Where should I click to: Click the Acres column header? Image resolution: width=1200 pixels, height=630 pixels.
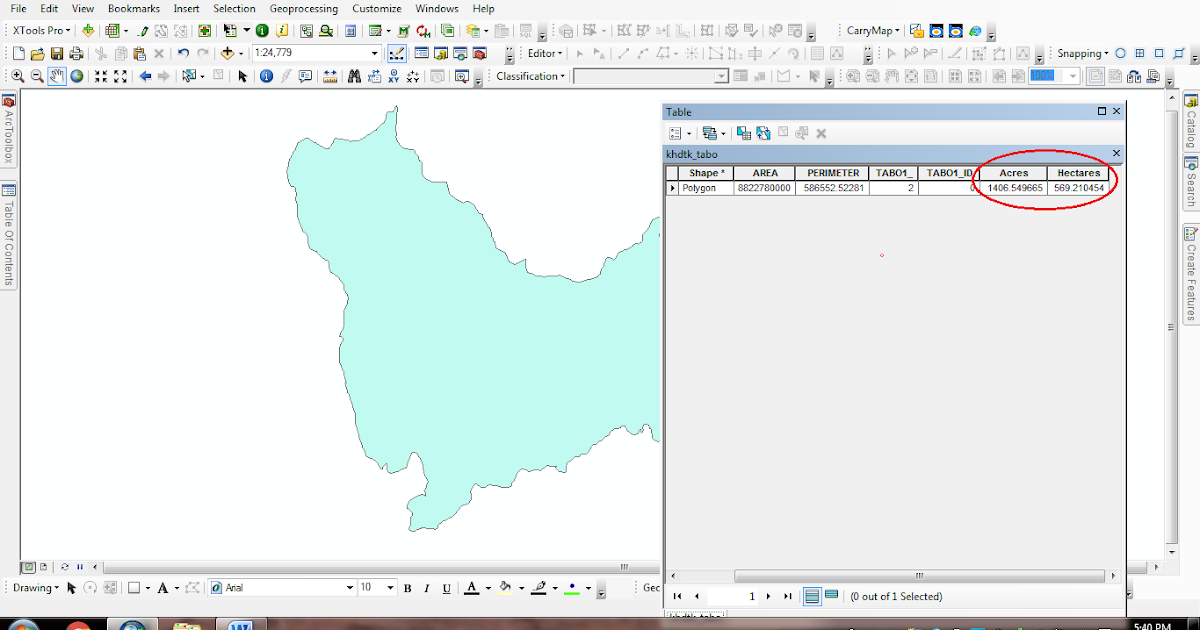pyautogui.click(x=1013, y=173)
